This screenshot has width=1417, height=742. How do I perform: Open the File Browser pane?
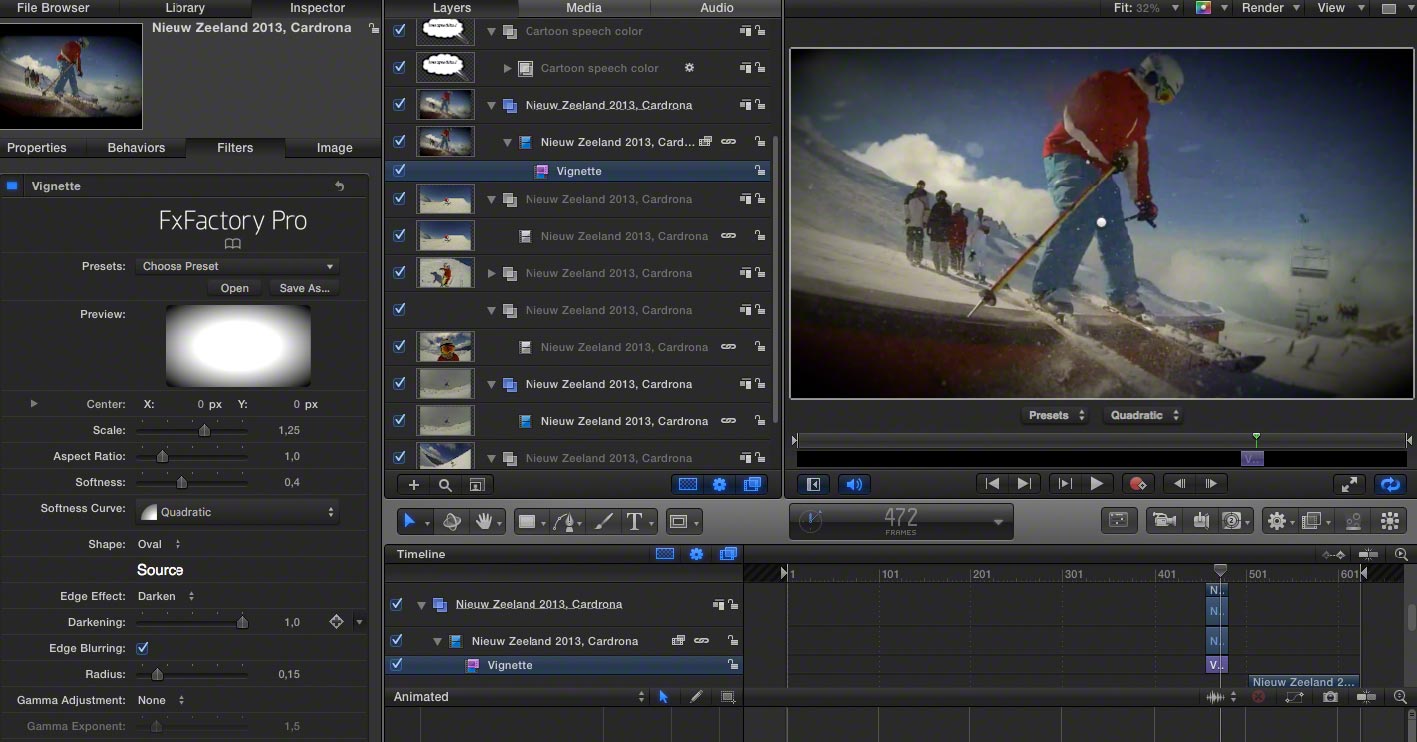coord(53,8)
